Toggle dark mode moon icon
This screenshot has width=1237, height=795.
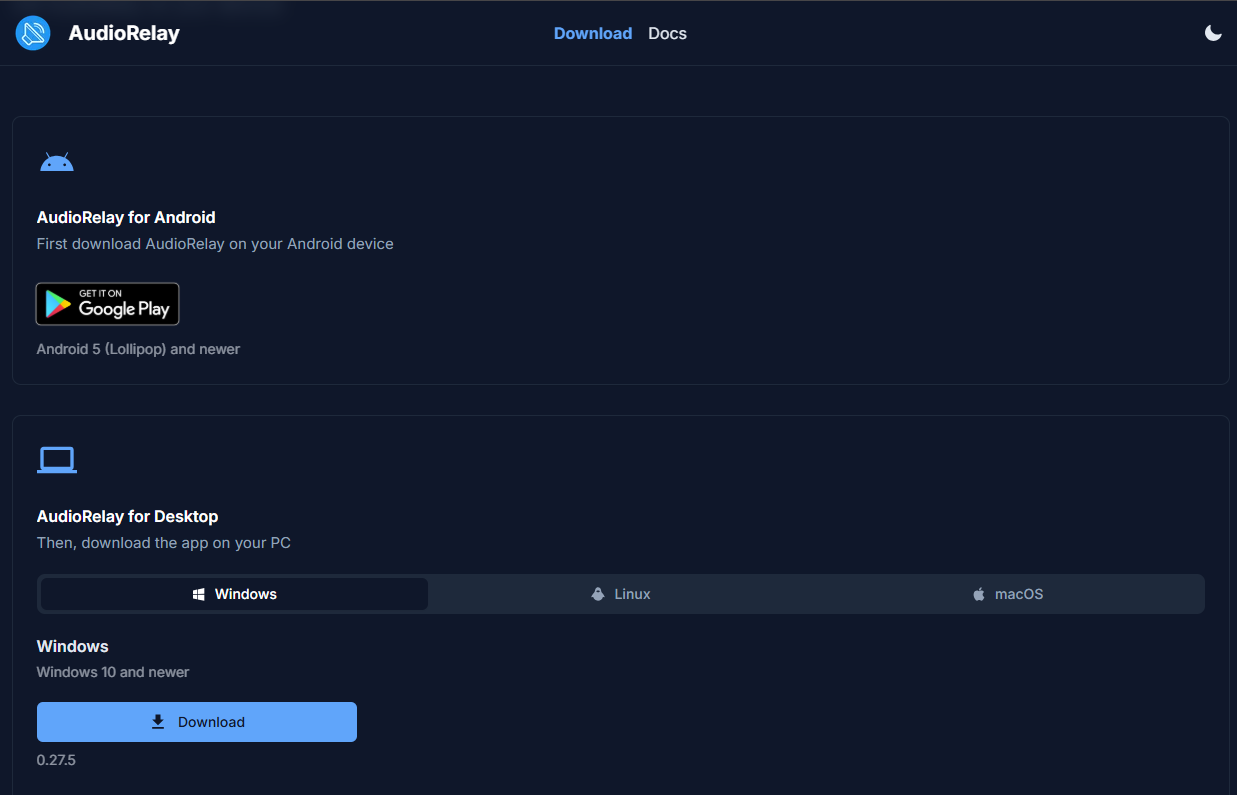tap(1213, 33)
